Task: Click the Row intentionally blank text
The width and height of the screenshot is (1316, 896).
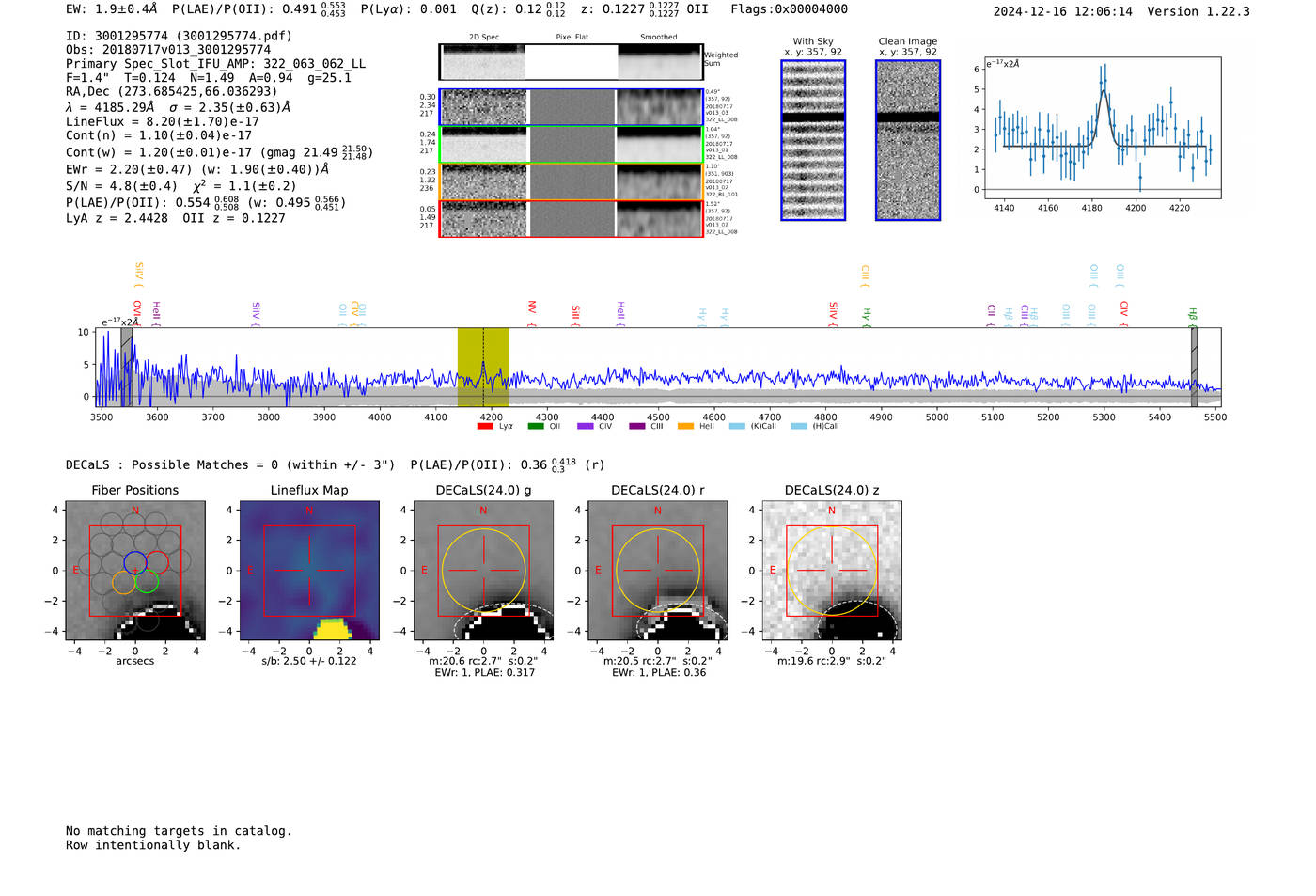Action: (x=153, y=845)
